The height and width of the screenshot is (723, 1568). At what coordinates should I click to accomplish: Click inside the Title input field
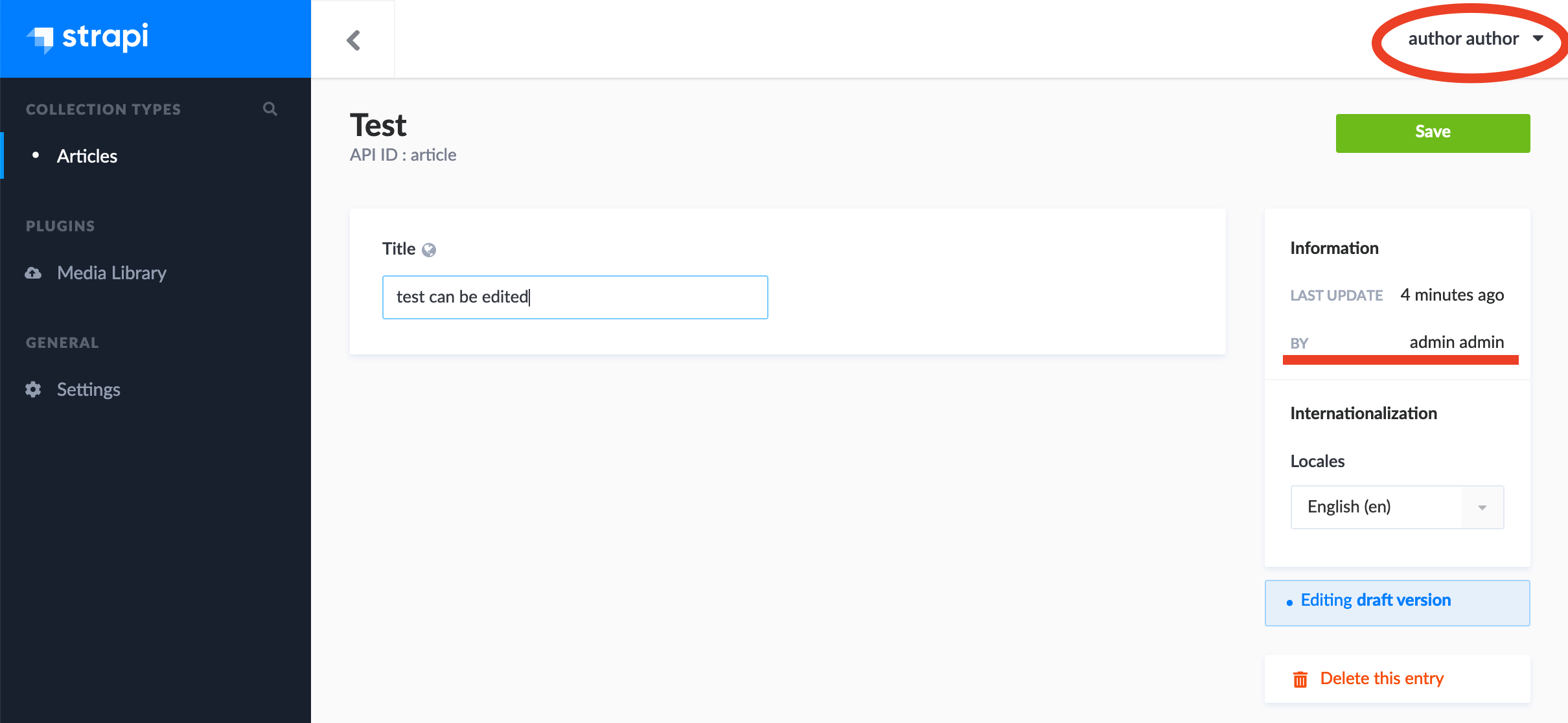pos(574,297)
